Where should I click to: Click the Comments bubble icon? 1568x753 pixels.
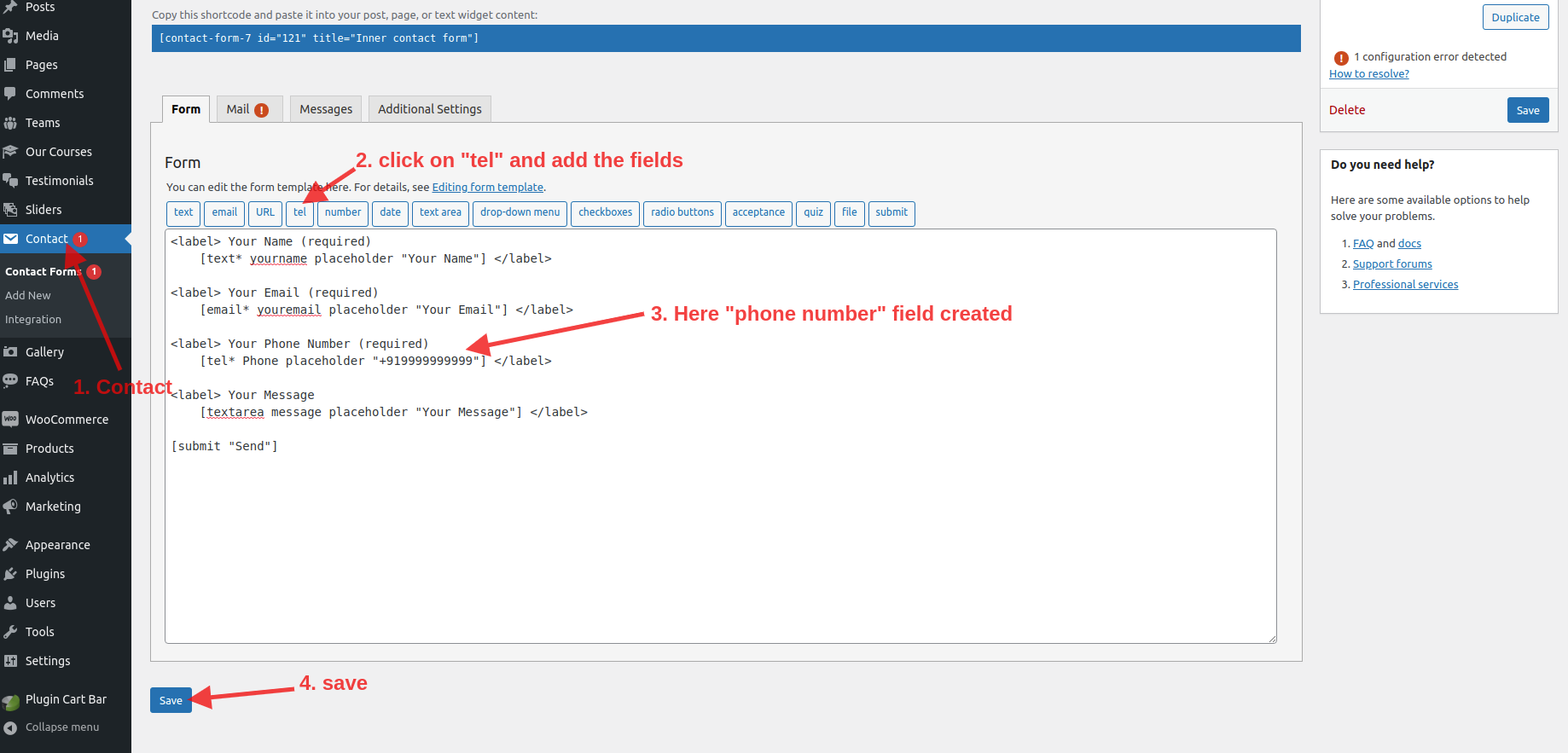pyautogui.click(x=10, y=94)
